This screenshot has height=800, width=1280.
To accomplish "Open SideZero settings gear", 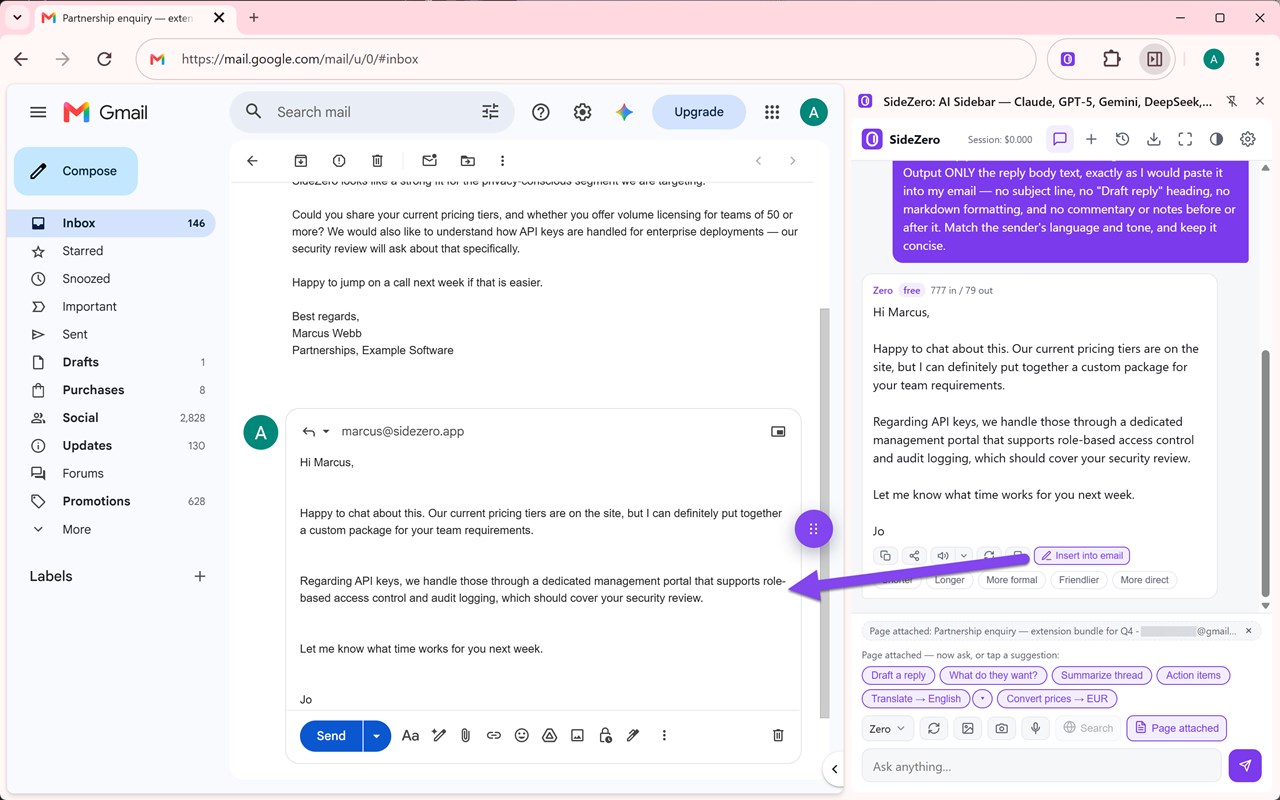I will (1247, 139).
